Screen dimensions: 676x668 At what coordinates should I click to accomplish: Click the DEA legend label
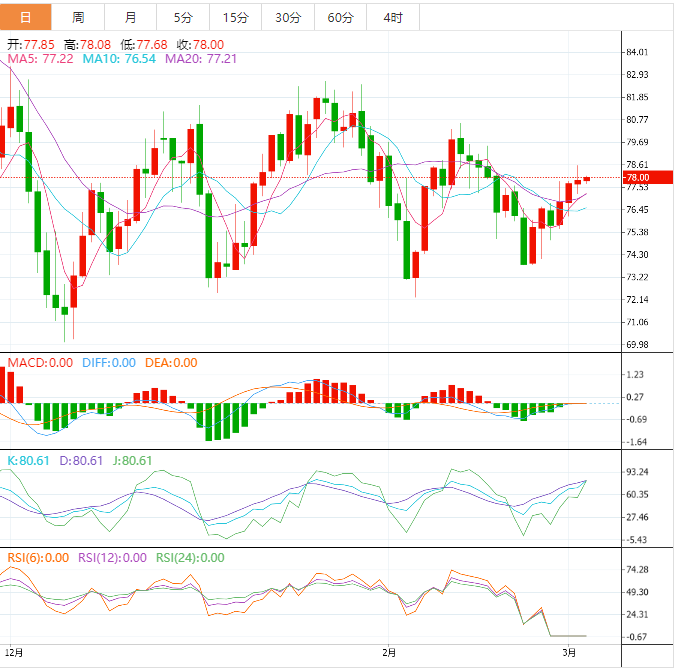169,362
